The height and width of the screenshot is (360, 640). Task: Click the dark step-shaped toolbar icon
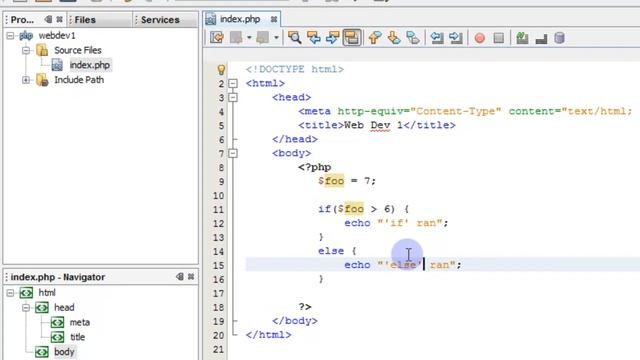541,39
